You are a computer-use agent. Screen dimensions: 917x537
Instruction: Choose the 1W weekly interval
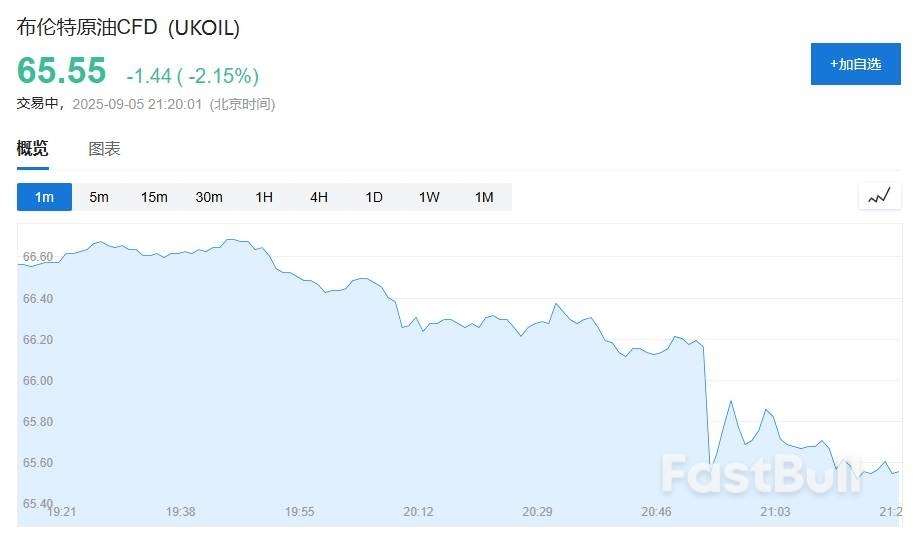429,197
